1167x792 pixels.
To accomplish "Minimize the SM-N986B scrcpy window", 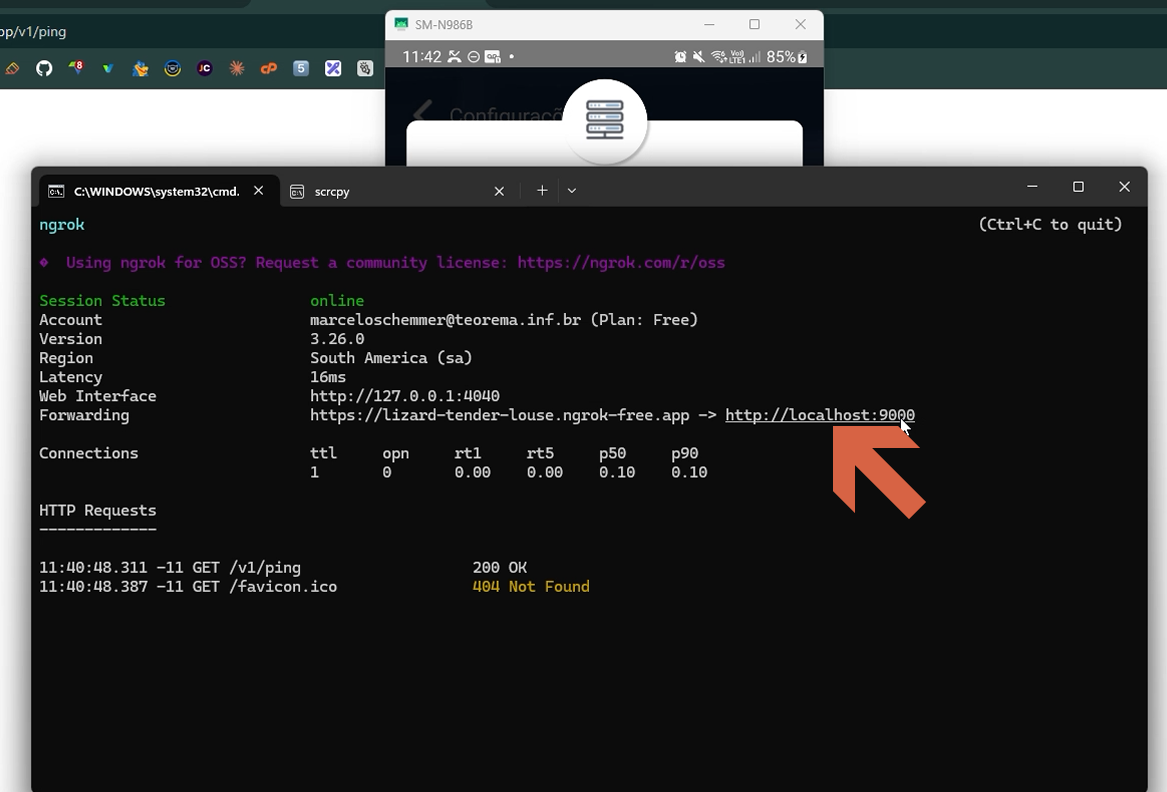I will coord(709,25).
